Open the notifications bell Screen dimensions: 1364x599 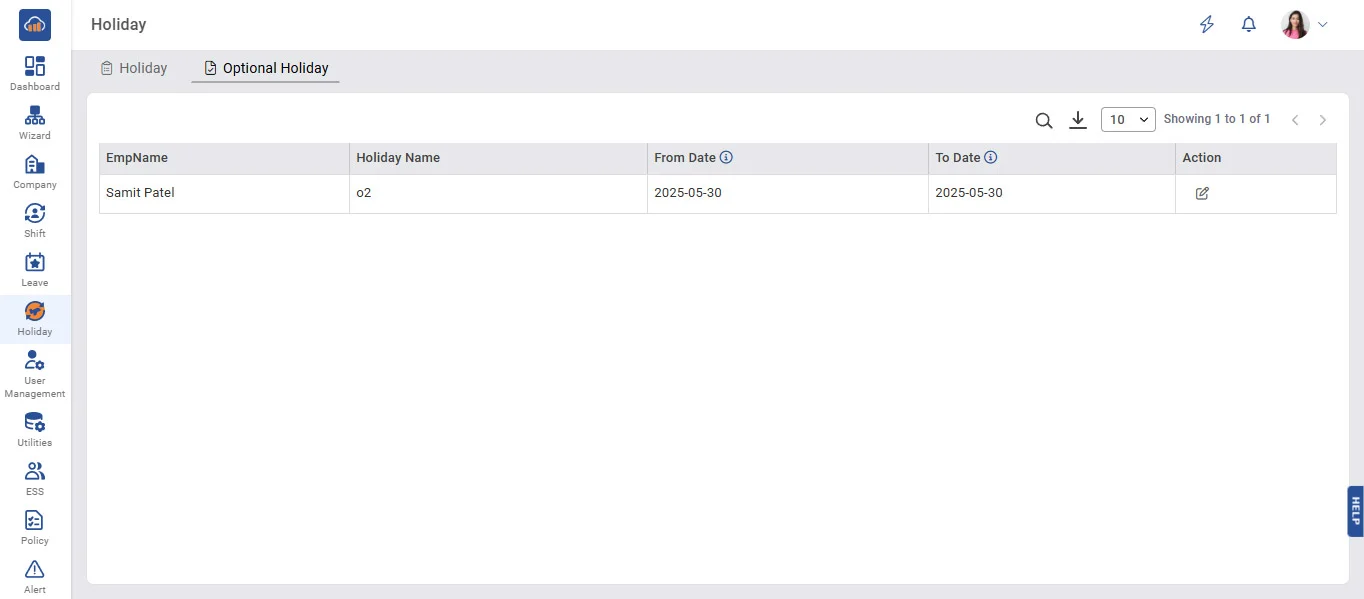(x=1248, y=25)
